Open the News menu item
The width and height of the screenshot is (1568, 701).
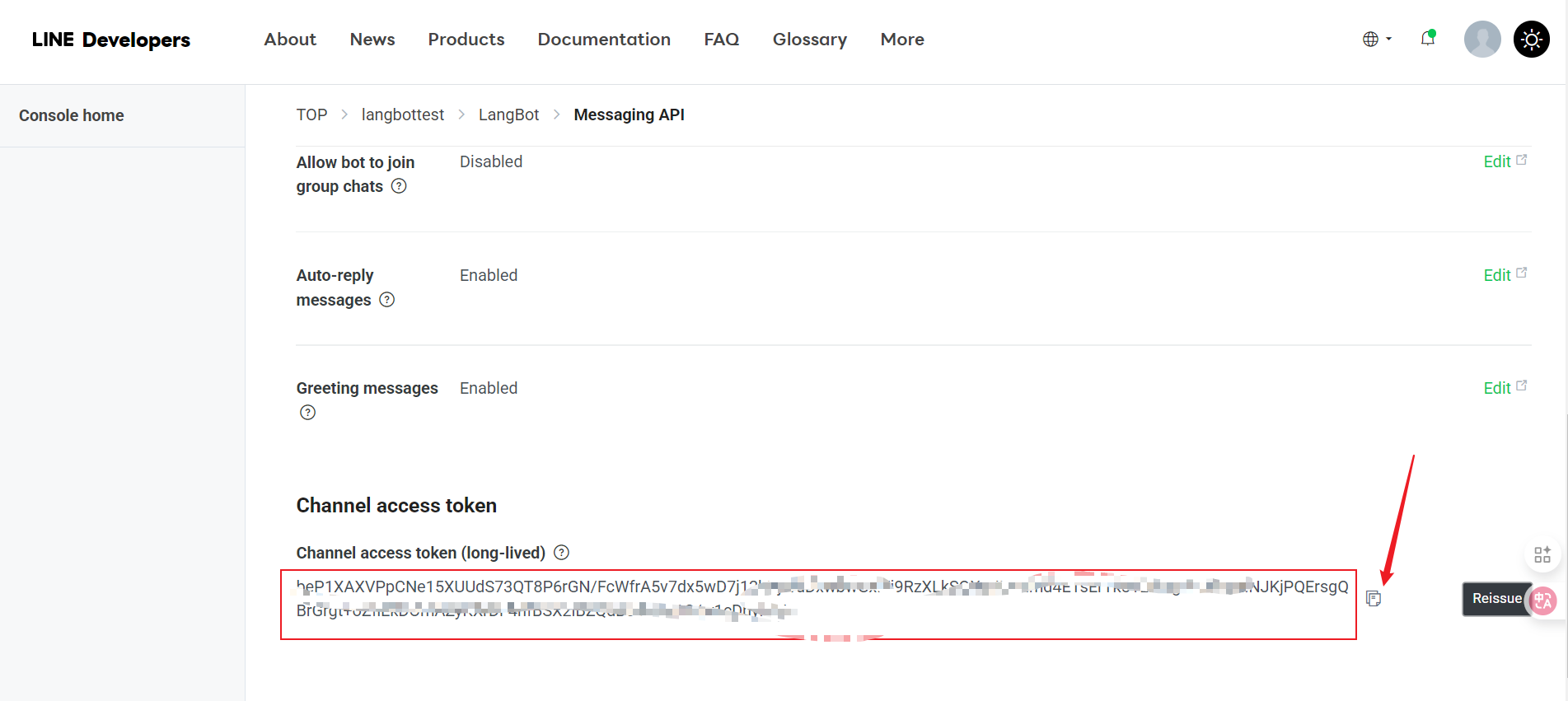372,40
